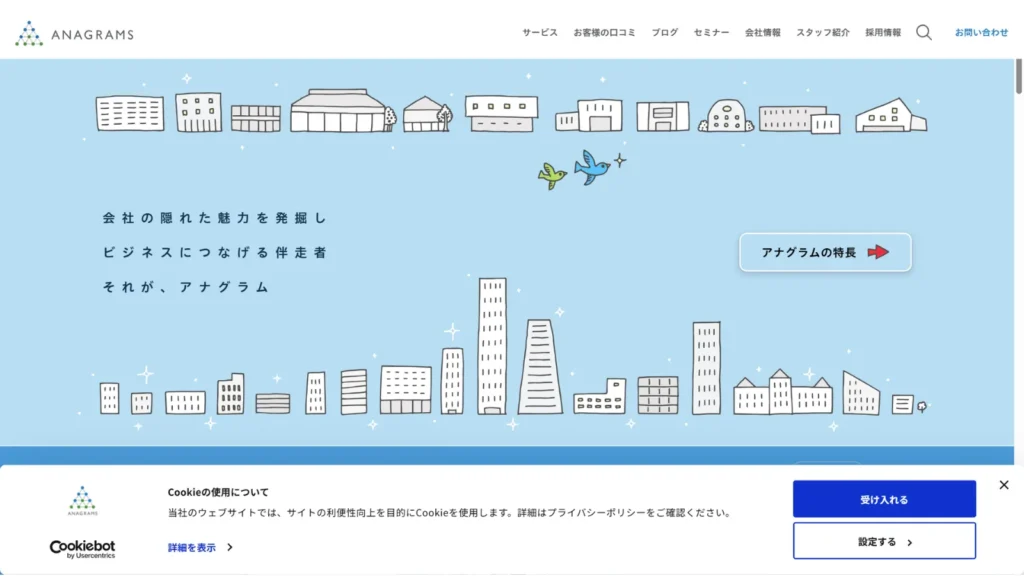Click the Cookiebot by Usercentrics logo
This screenshot has height=576, width=1024.
pyautogui.click(x=82, y=549)
